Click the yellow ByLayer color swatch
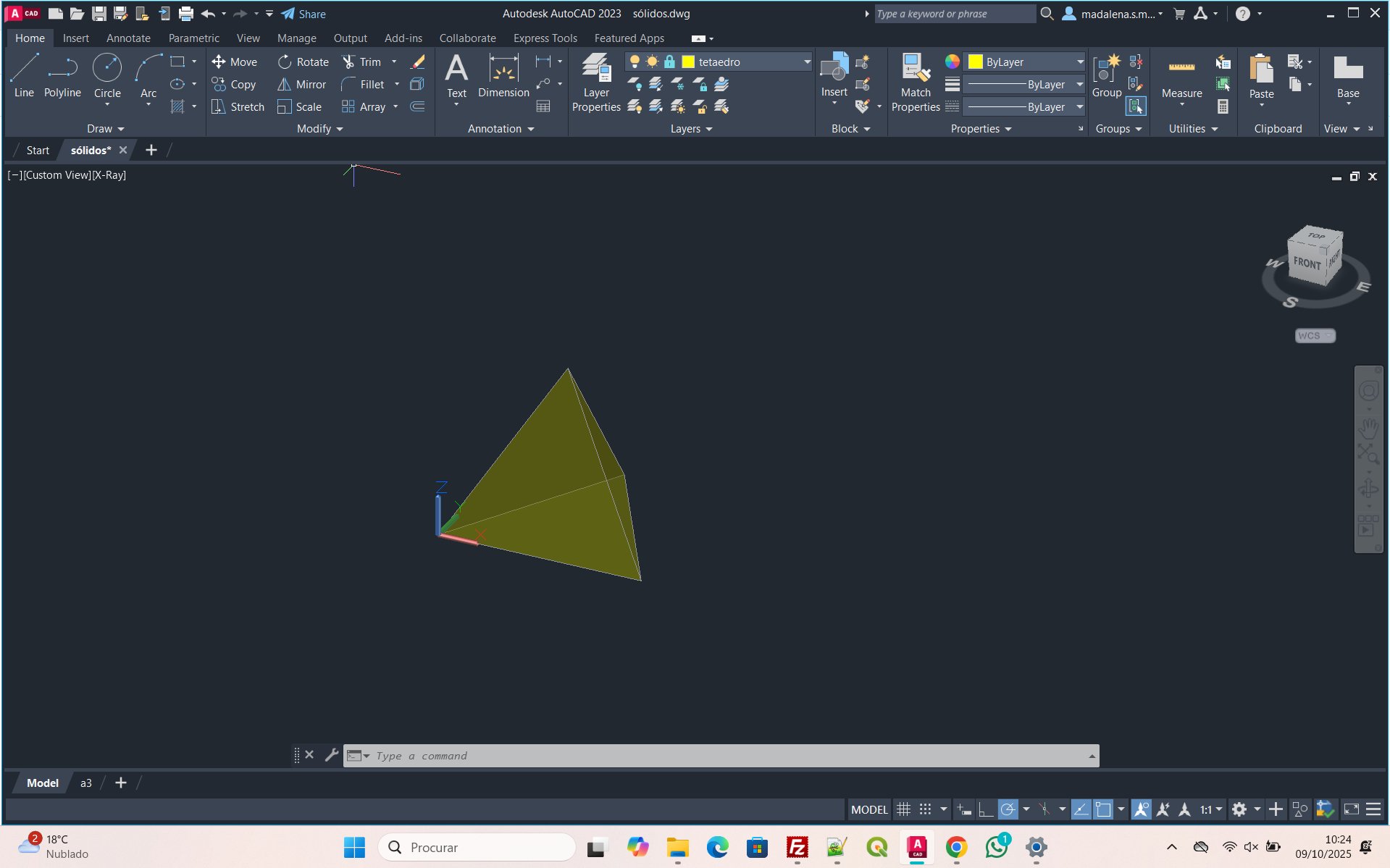This screenshot has width=1390, height=868. [x=976, y=62]
